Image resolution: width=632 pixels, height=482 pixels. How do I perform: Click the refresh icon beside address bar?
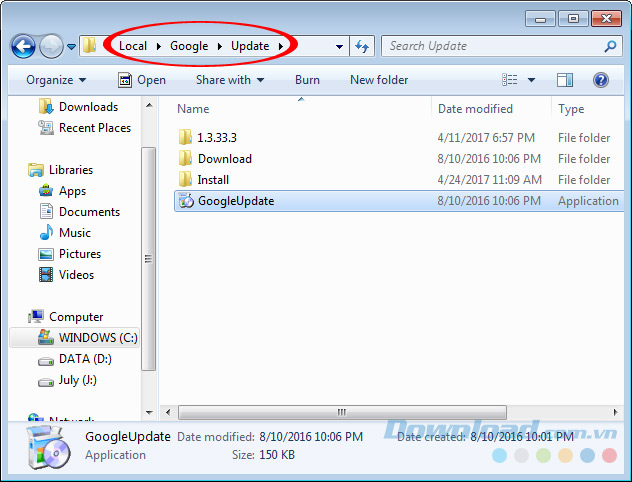point(362,46)
